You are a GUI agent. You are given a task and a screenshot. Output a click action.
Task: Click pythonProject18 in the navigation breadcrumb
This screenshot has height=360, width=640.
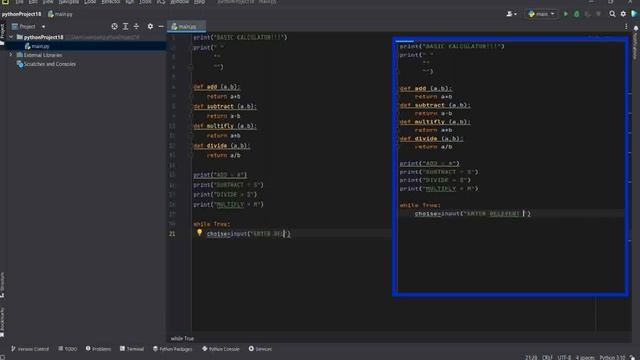coord(21,14)
